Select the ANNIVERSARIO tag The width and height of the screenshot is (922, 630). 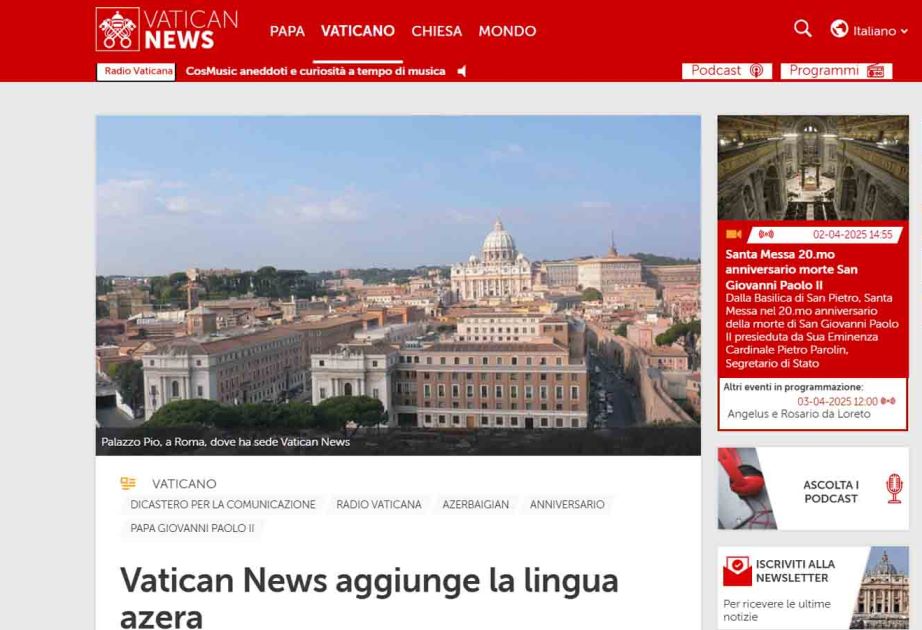[x=567, y=505]
